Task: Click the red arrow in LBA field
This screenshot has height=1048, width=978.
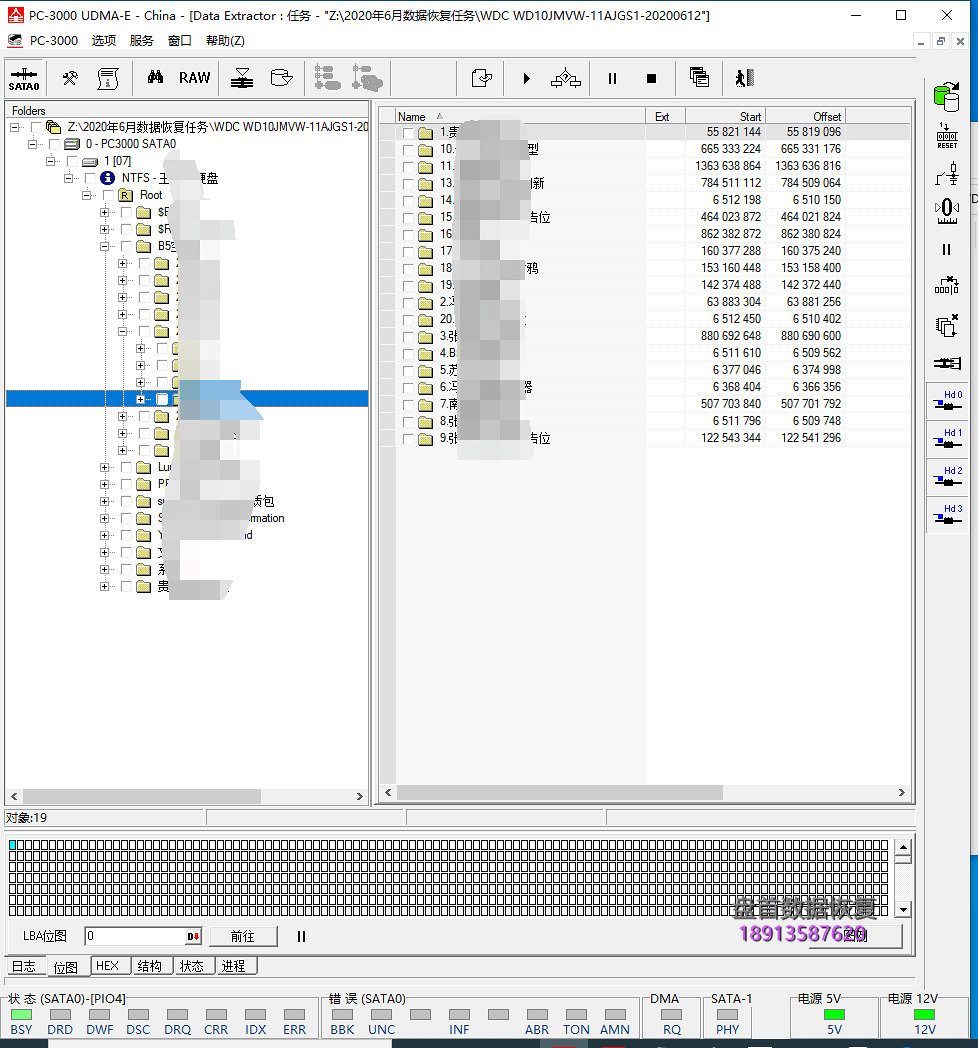Action: point(193,936)
